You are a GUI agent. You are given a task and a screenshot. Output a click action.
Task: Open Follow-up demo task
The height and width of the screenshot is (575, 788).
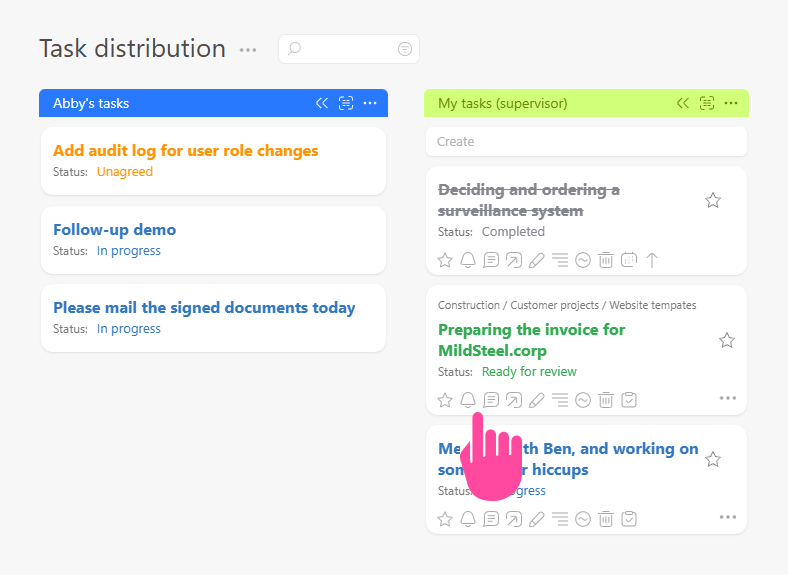[114, 230]
